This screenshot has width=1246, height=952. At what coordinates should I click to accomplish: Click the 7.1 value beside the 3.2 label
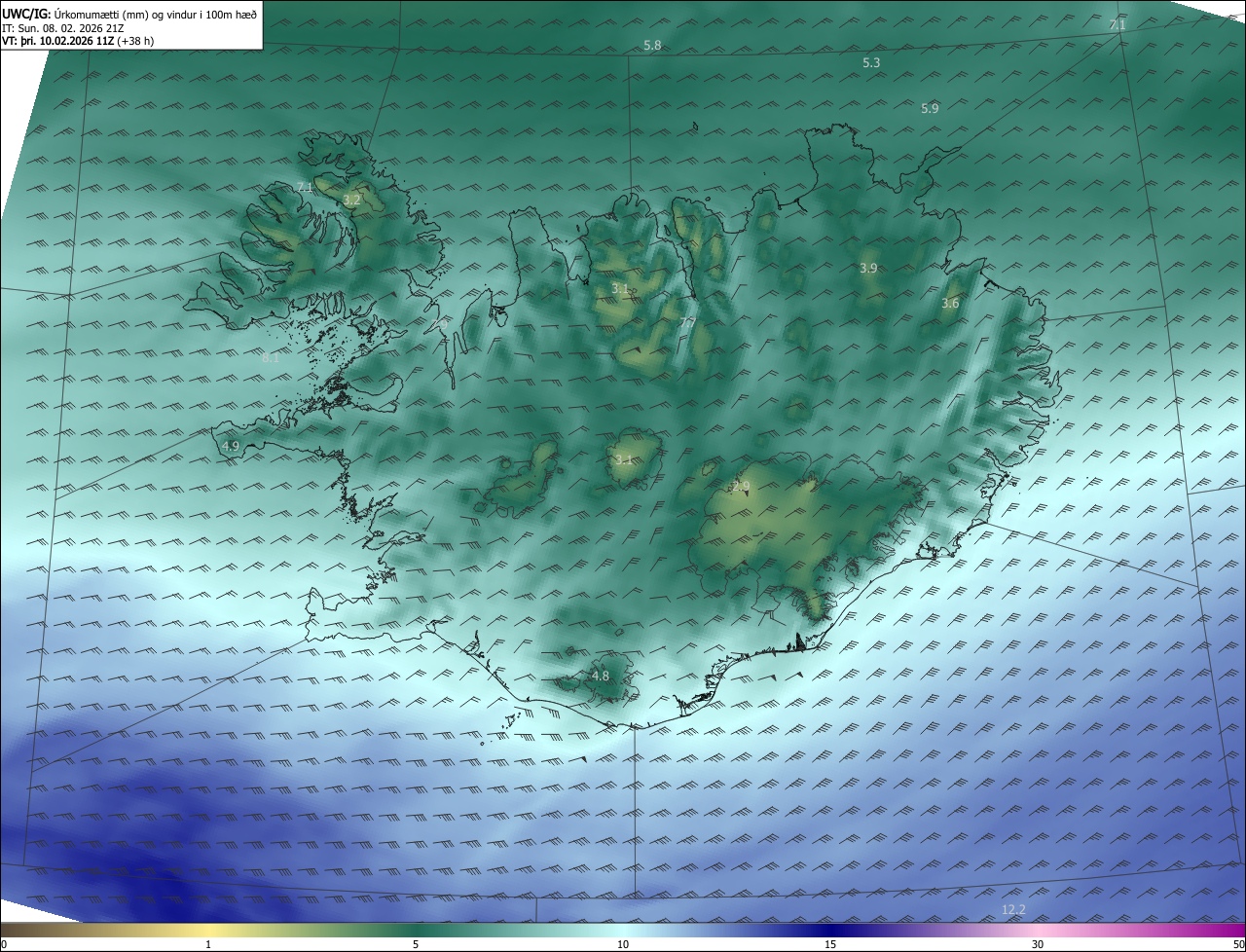pos(304,186)
